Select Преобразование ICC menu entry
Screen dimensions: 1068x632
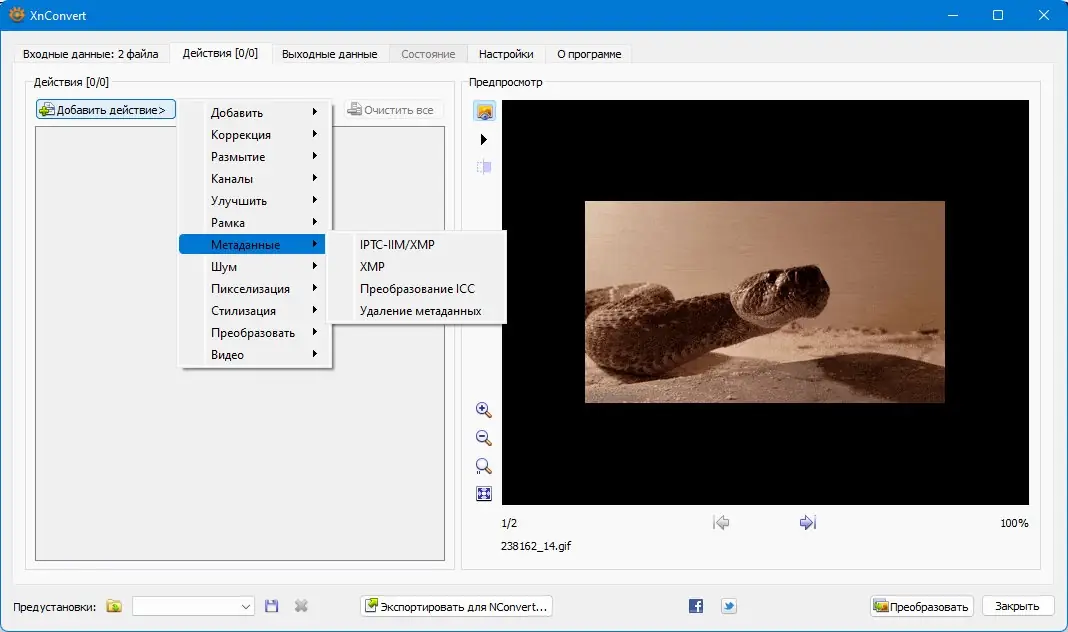point(417,289)
